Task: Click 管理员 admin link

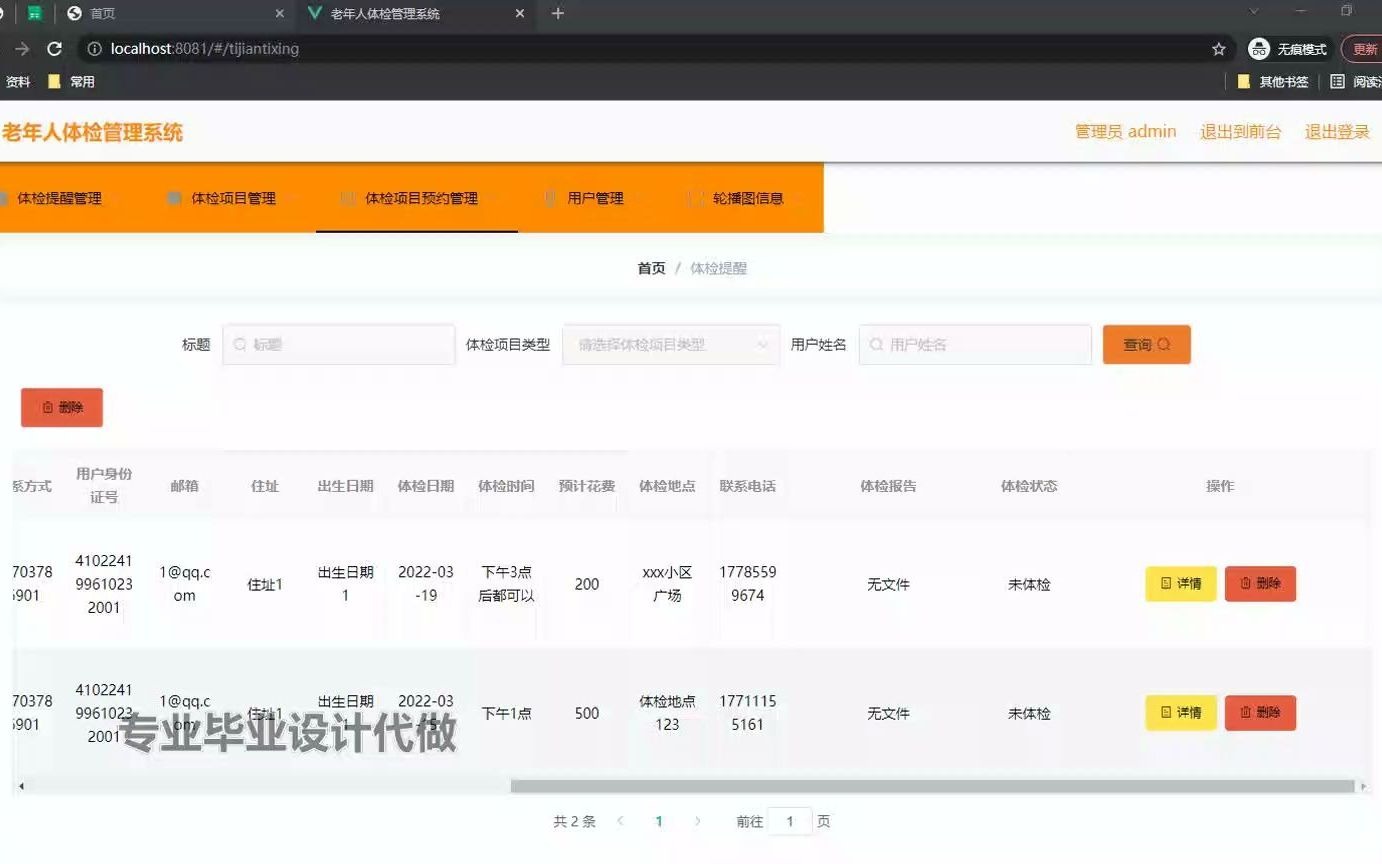Action: pyautogui.click(x=1125, y=131)
